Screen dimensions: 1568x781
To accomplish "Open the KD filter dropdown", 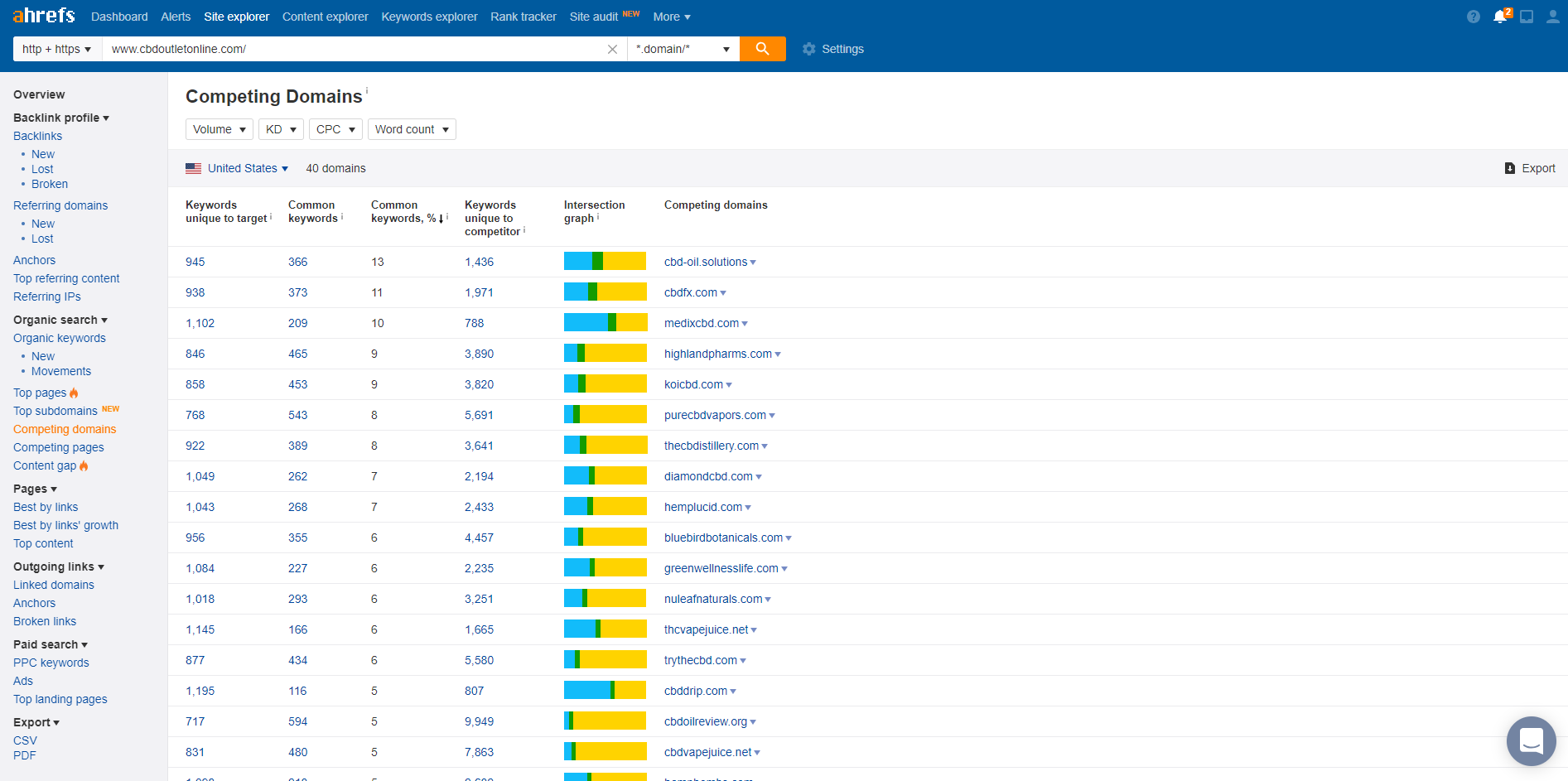I will pyautogui.click(x=281, y=129).
